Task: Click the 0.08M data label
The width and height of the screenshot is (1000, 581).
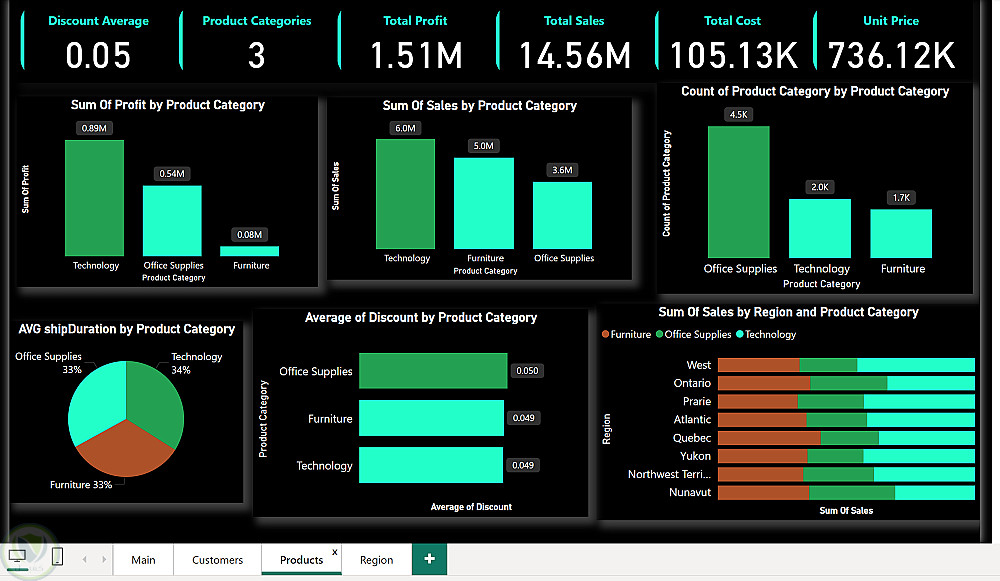Action: pos(249,235)
